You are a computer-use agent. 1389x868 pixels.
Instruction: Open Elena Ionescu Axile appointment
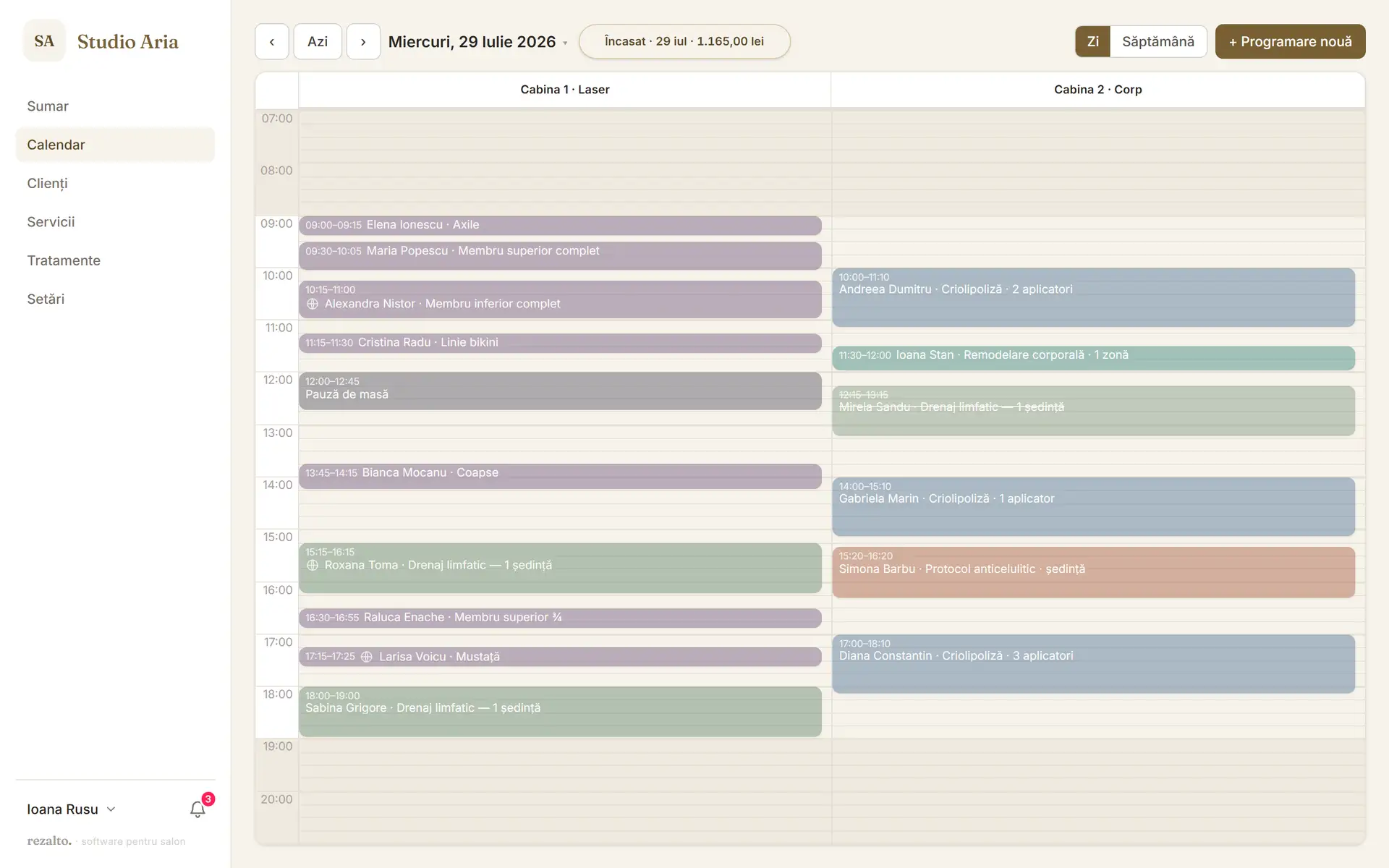pyautogui.click(x=560, y=225)
